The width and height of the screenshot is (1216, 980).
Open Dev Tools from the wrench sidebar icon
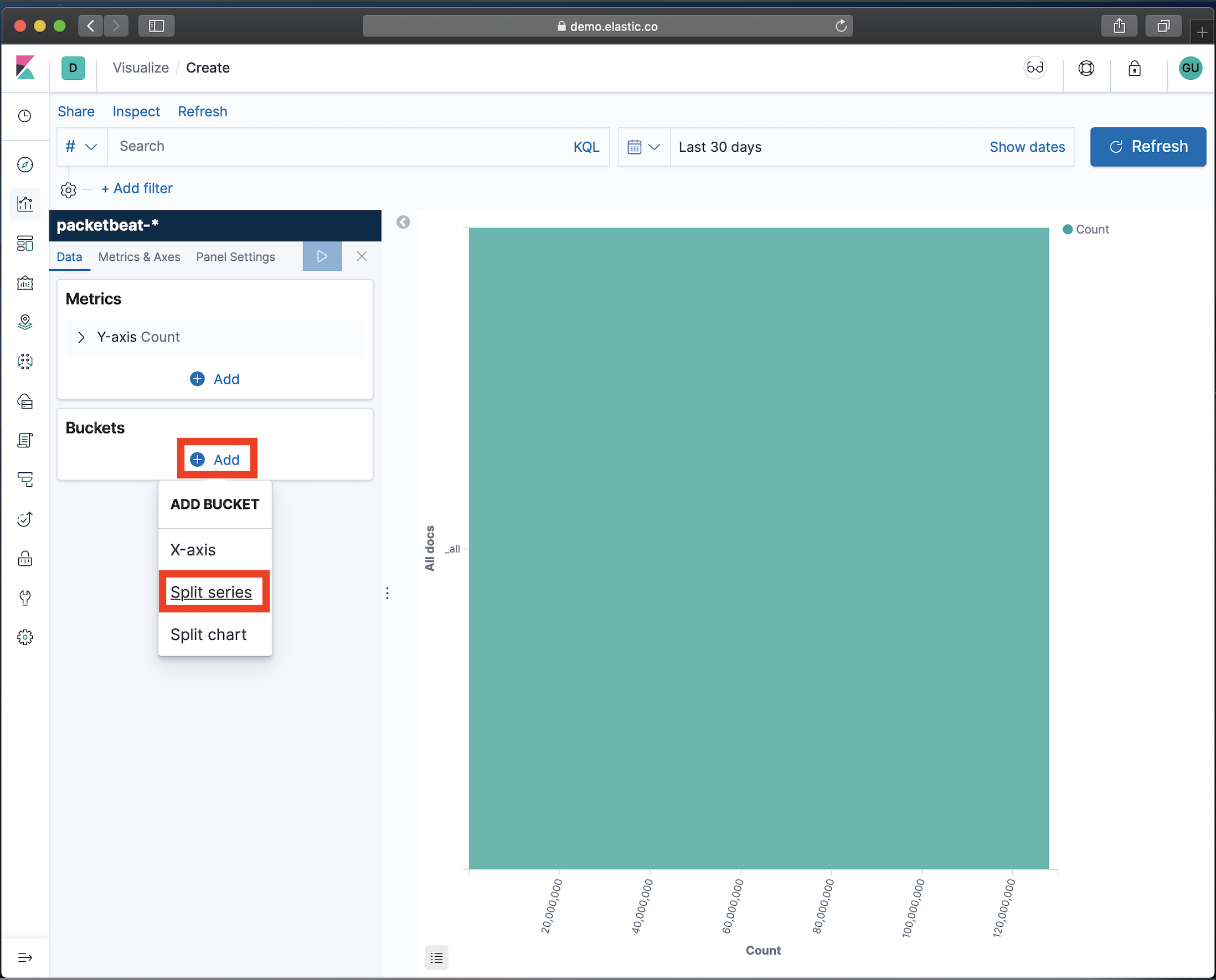25,597
